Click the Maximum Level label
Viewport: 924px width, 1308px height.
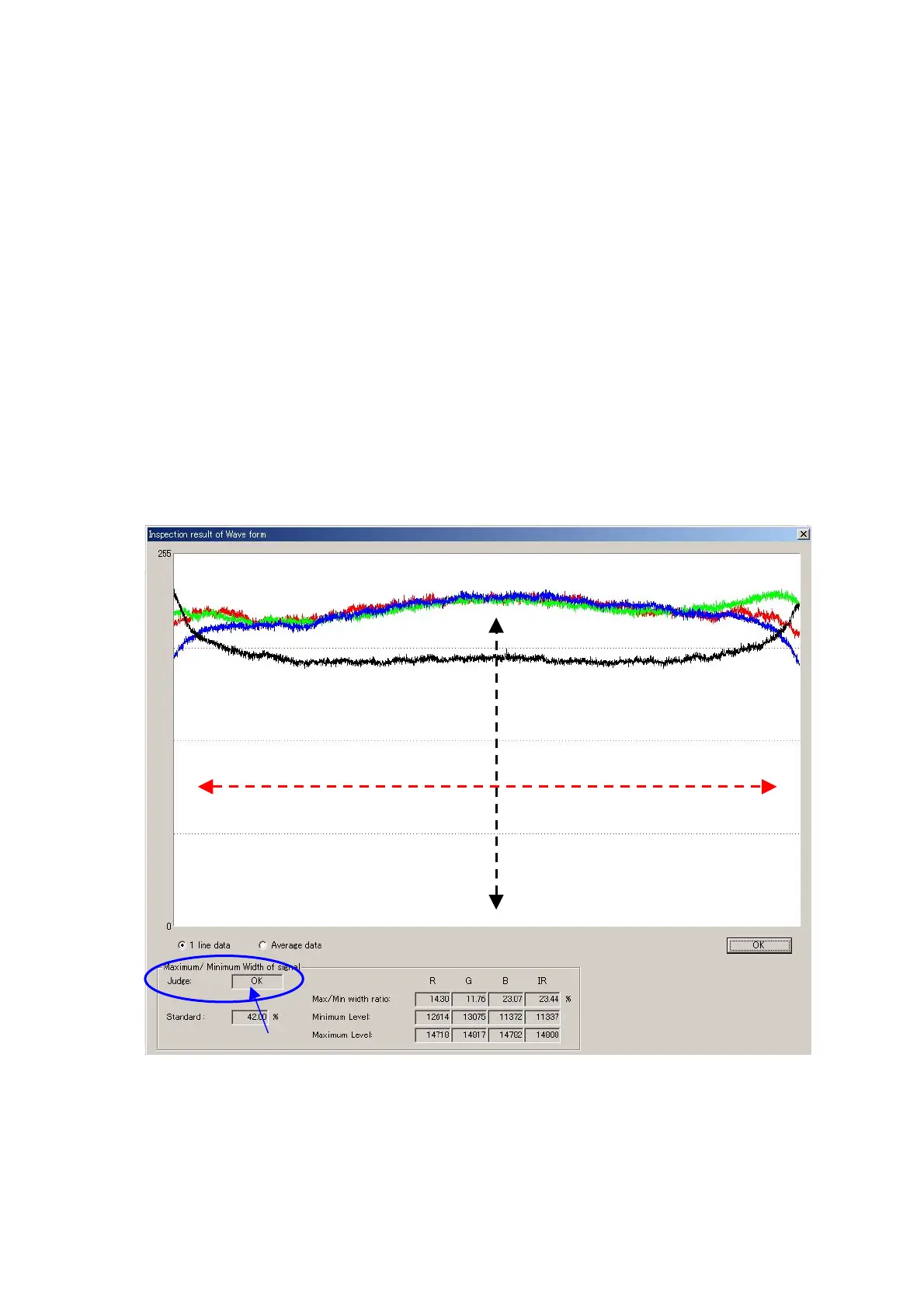click(x=342, y=1035)
